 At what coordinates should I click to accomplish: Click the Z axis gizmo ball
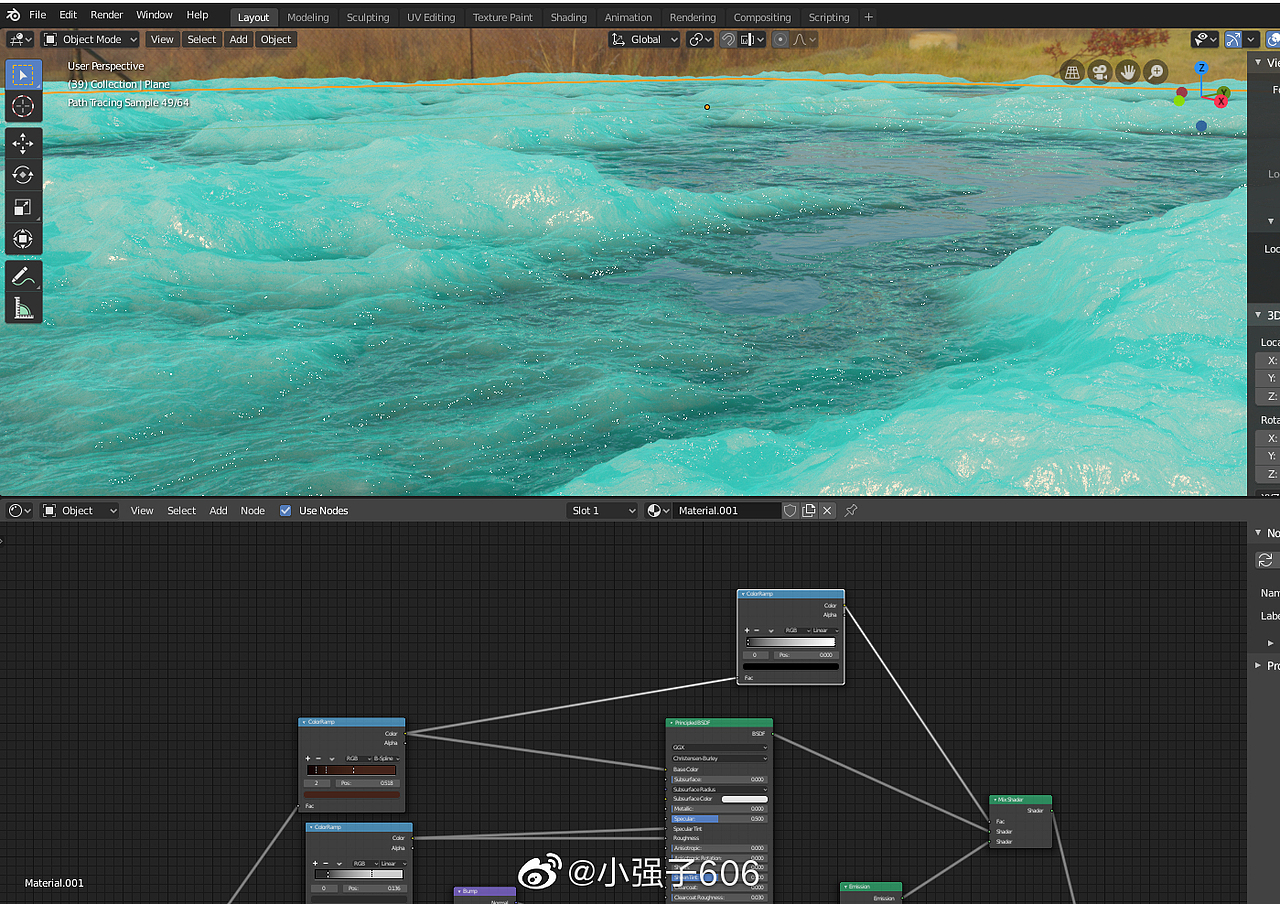(1200, 67)
